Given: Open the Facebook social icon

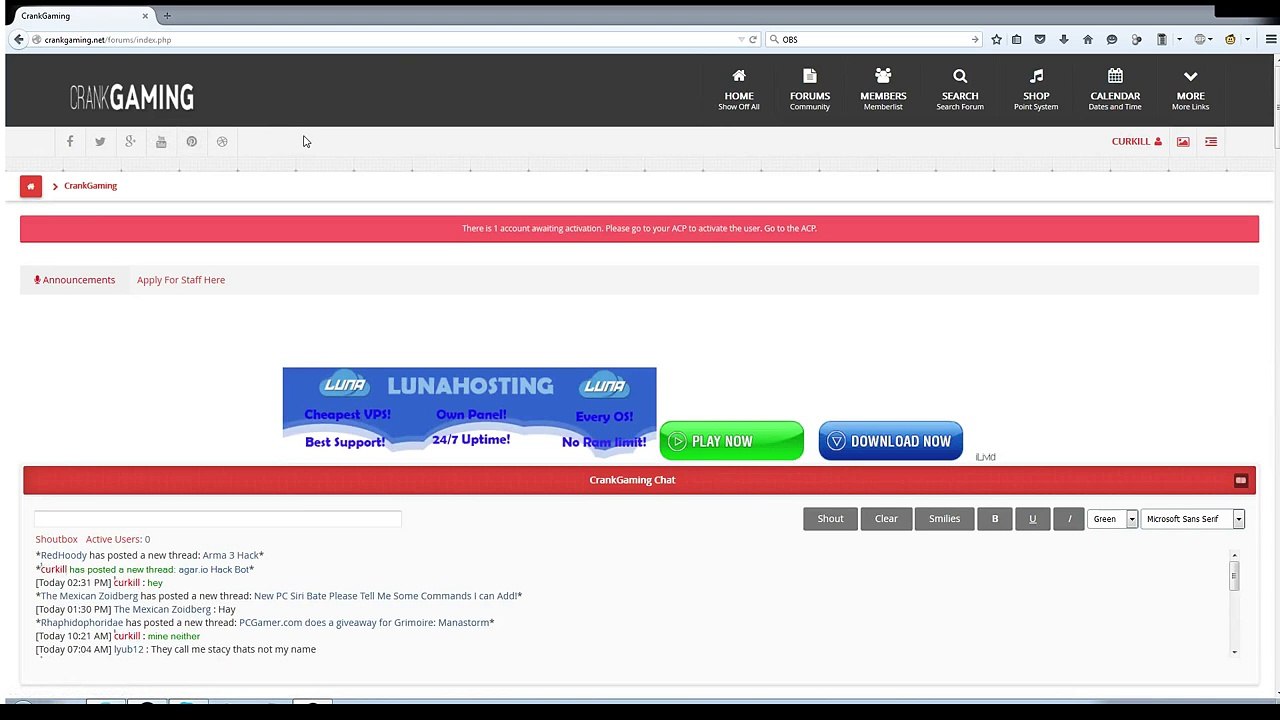Looking at the screenshot, I should click(70, 142).
